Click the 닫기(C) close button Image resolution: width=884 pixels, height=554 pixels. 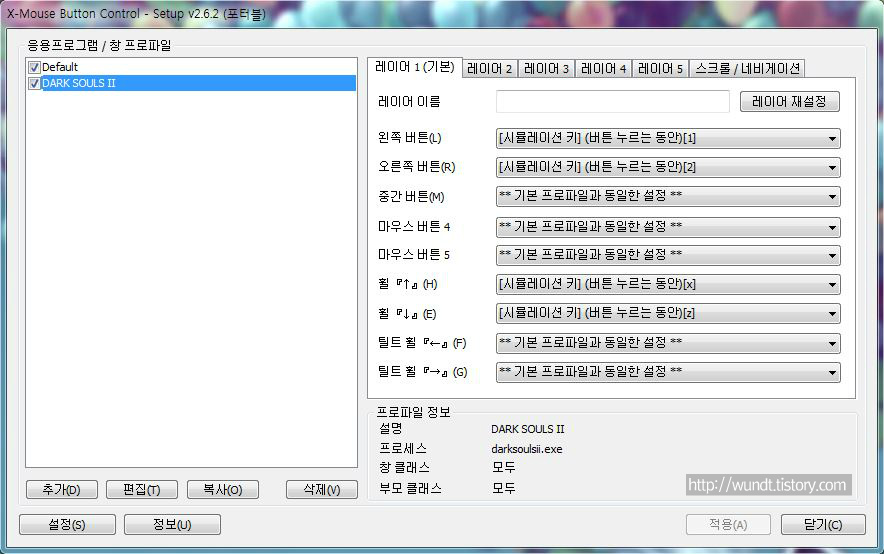tap(823, 525)
